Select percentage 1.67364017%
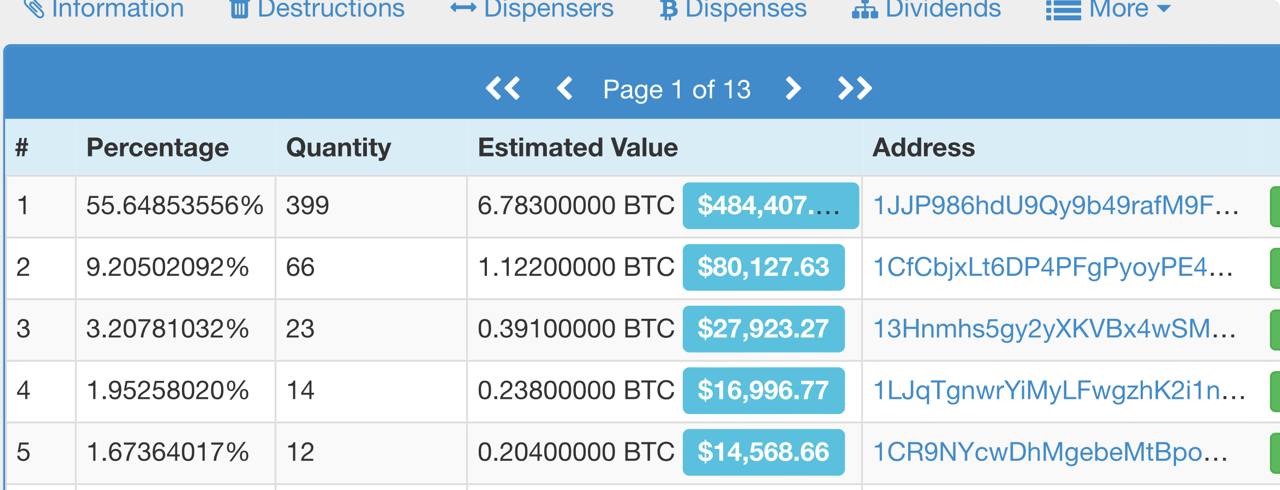The image size is (1280, 490). click(168, 452)
